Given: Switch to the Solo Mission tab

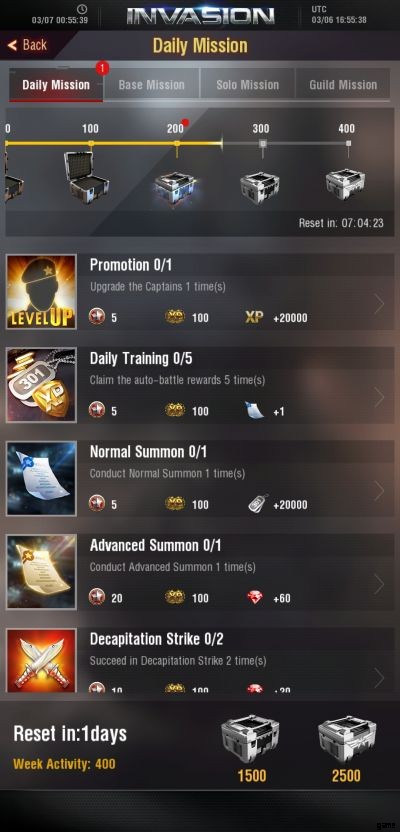Looking at the screenshot, I should 247,84.
